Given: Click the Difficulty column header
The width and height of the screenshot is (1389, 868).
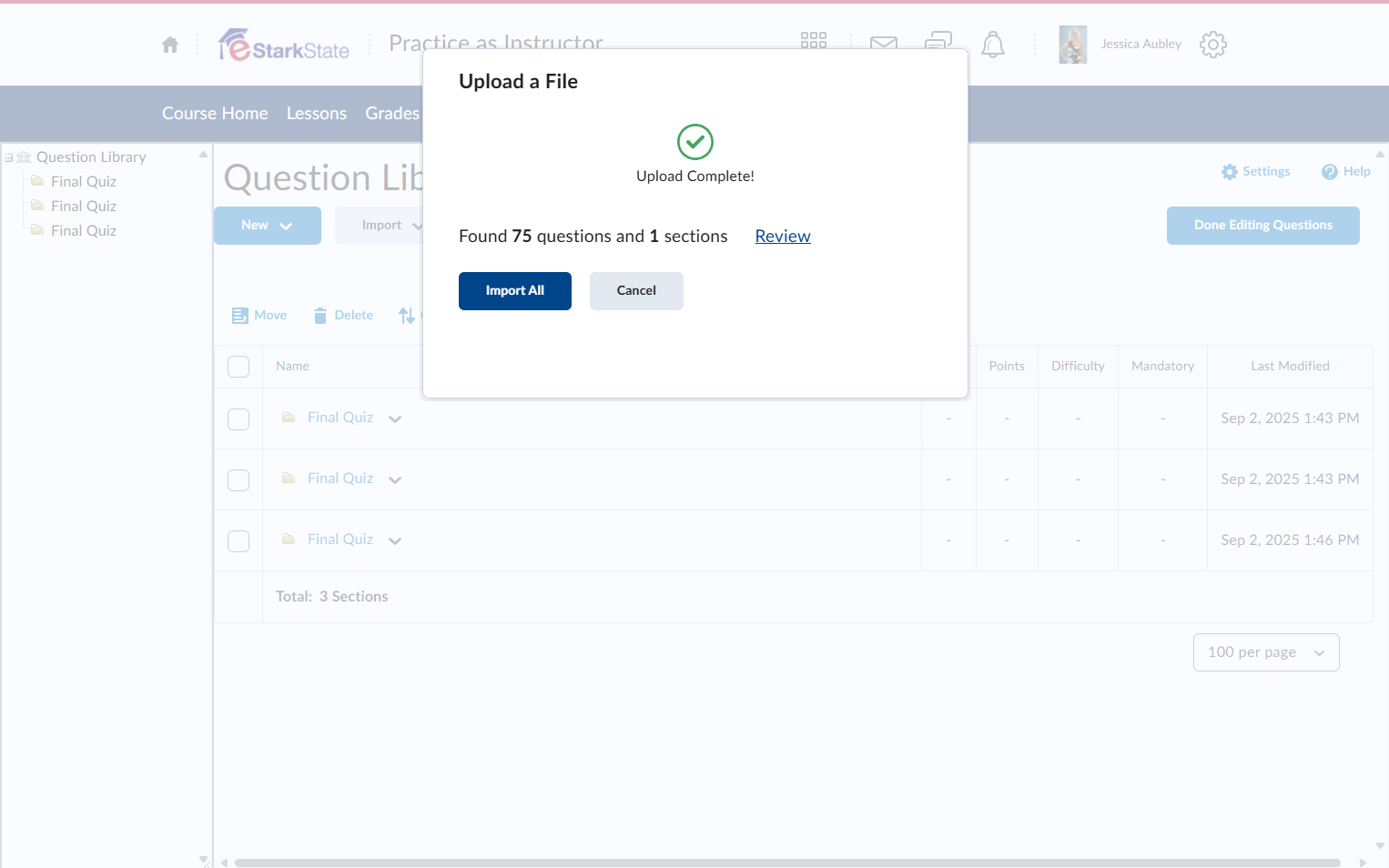Looking at the screenshot, I should pyautogui.click(x=1078, y=367).
